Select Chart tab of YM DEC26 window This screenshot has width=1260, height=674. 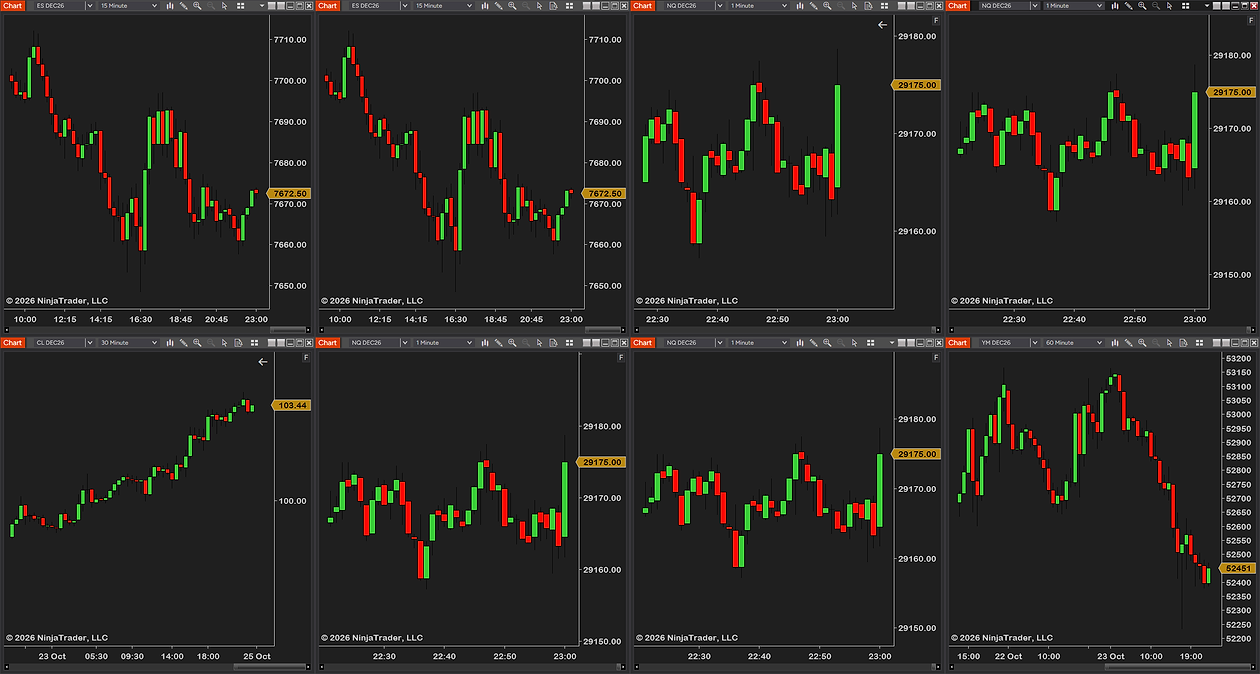pyautogui.click(x=957, y=343)
